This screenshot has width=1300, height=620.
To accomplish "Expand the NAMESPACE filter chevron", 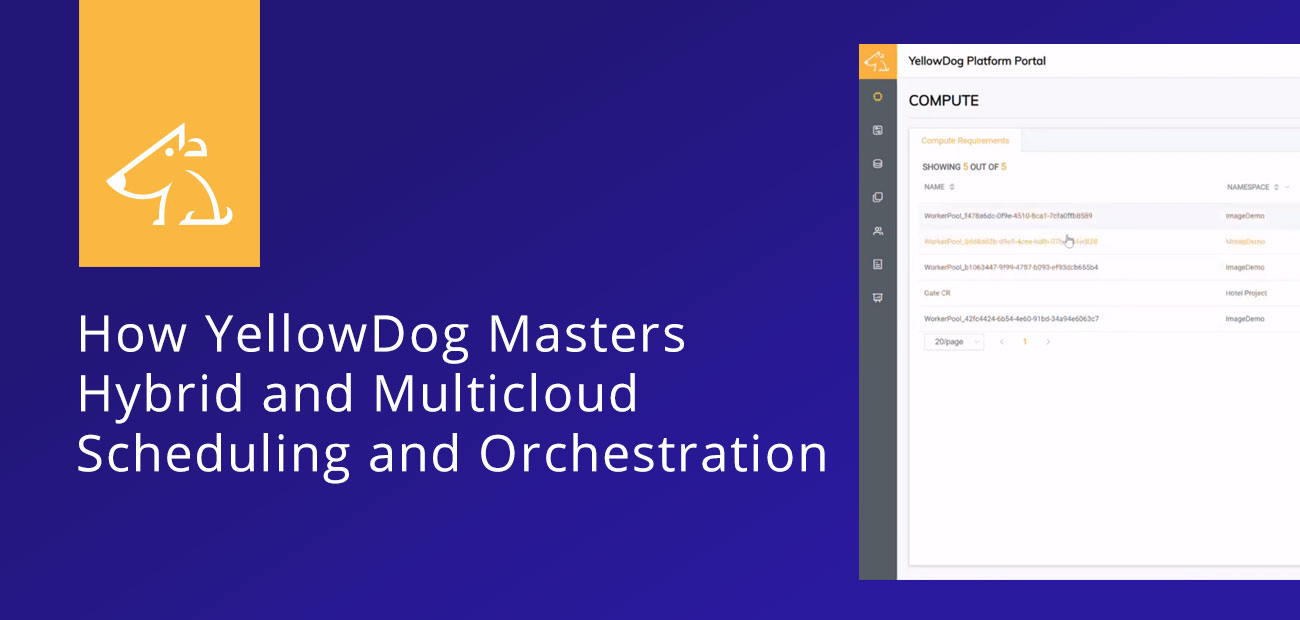I will [1287, 187].
